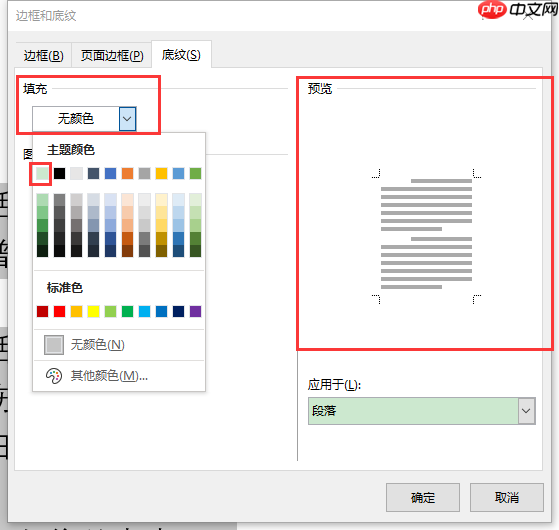
Task: Select yellow standard color
Action: 93,312
